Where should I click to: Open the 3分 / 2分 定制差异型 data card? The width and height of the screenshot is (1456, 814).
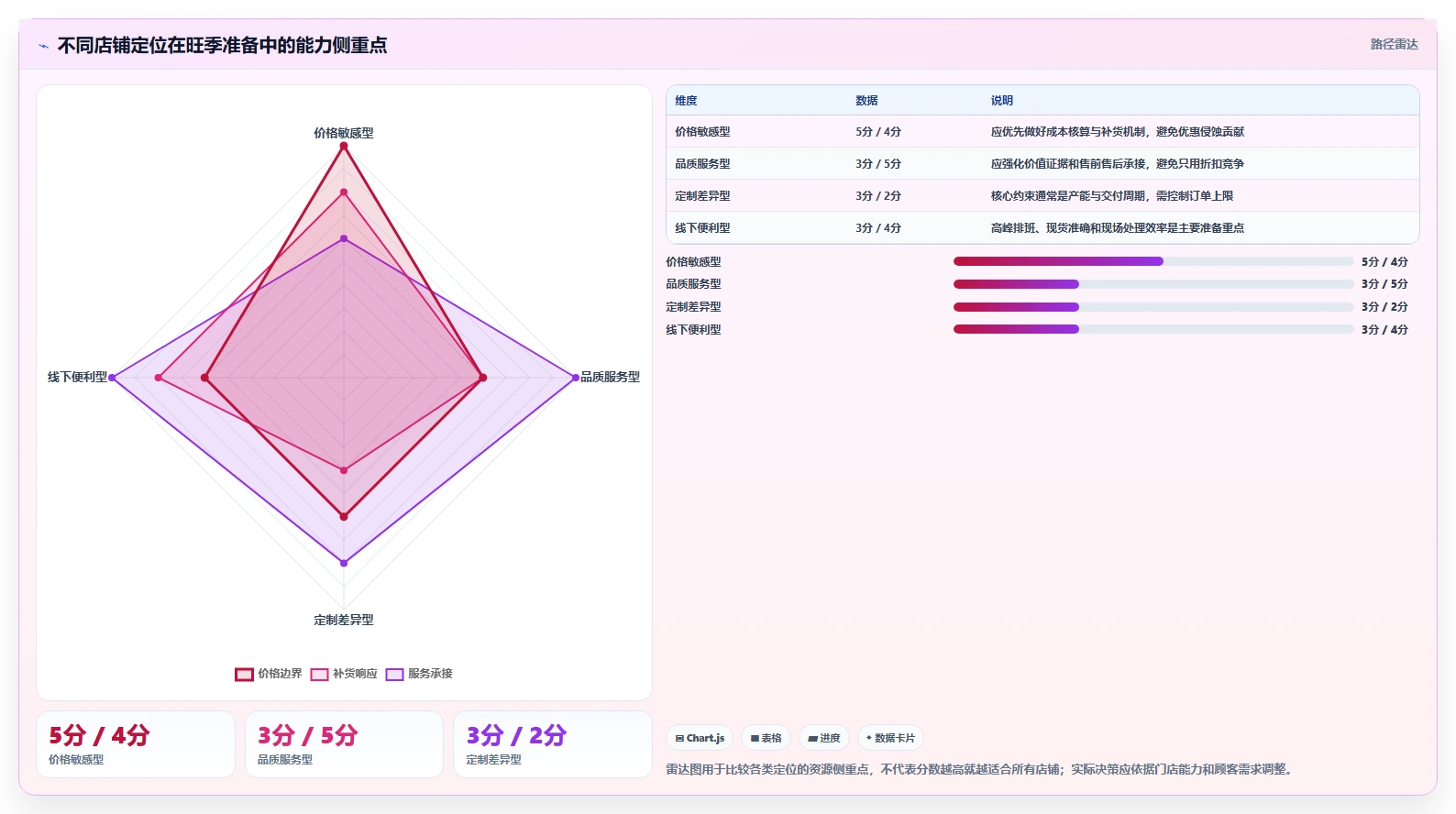click(x=553, y=744)
